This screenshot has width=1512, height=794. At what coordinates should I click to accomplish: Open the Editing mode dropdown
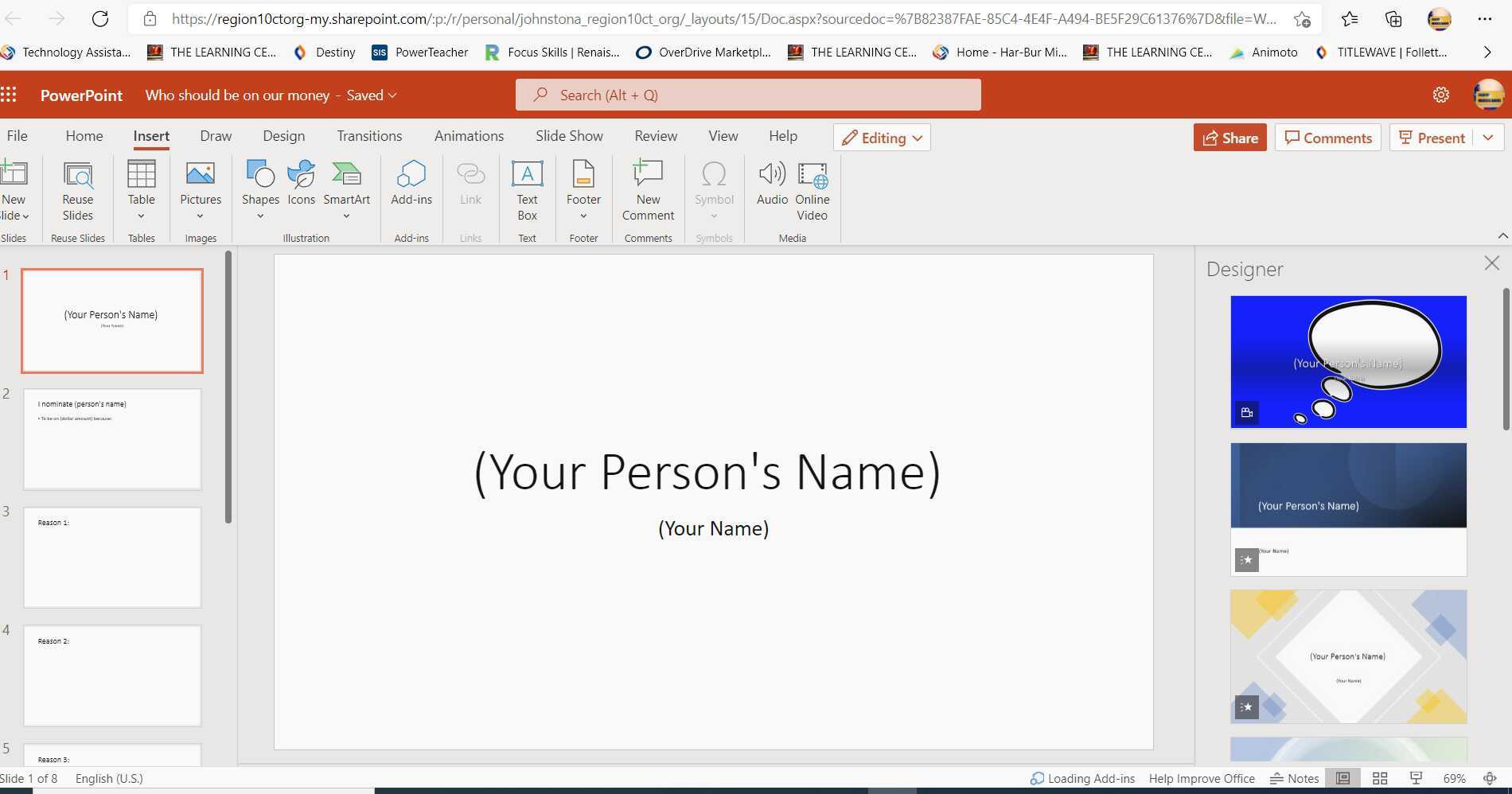click(x=881, y=137)
